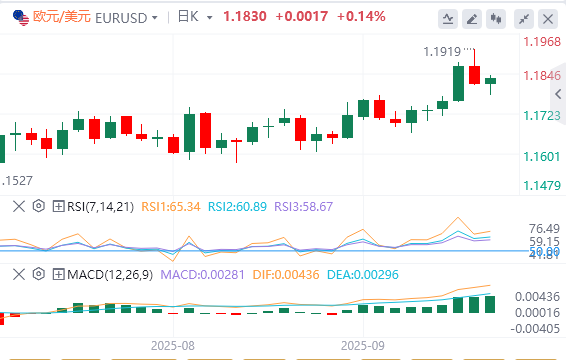This screenshot has height=360, width=566.
Task: Click the 2025-08 date axis label
Action: 173,346
